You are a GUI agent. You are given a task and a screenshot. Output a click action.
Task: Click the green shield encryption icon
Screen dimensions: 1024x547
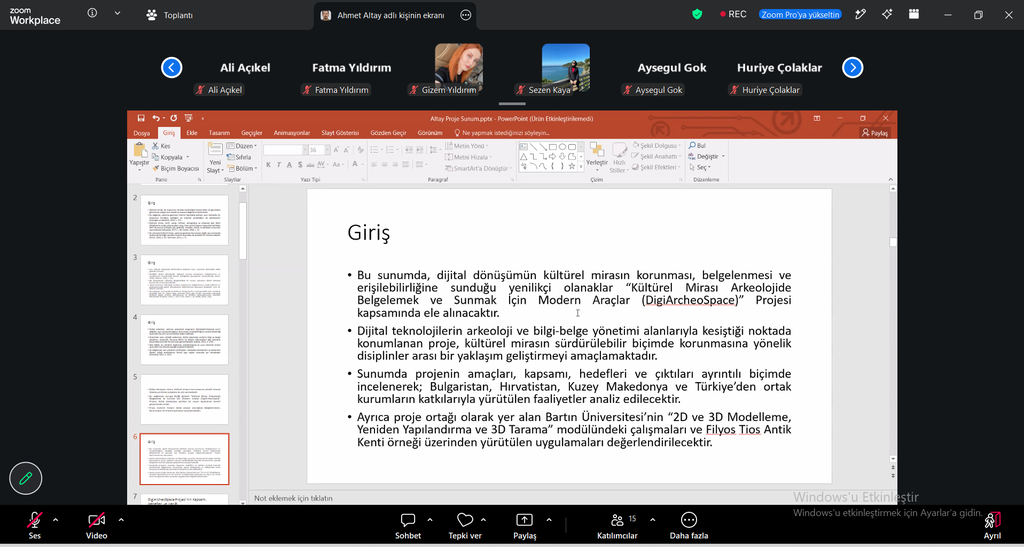click(697, 14)
